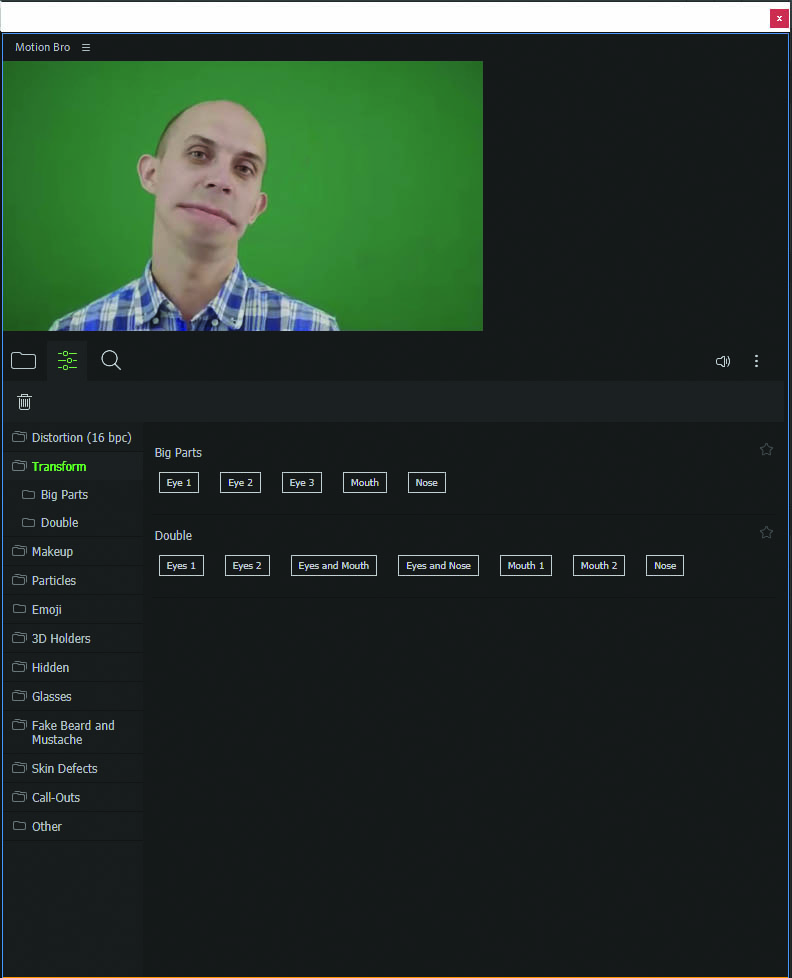The width and height of the screenshot is (792, 978).
Task: Favorite the Big Parts section star
Action: 766,449
